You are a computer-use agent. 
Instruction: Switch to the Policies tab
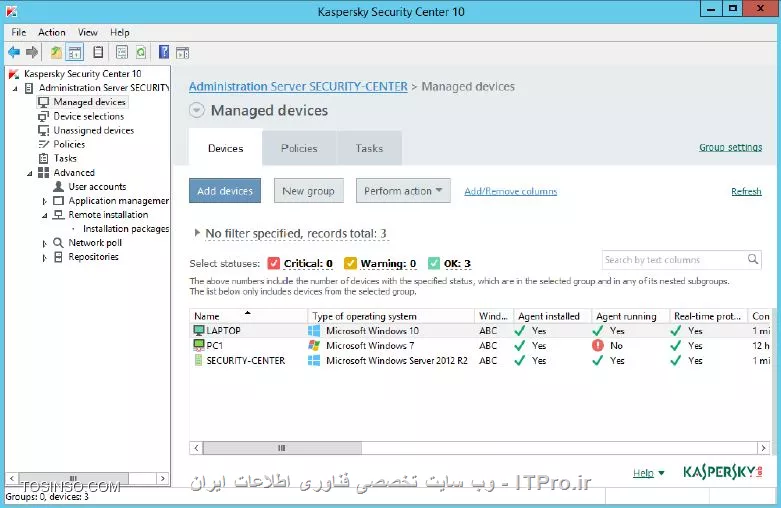click(x=299, y=148)
